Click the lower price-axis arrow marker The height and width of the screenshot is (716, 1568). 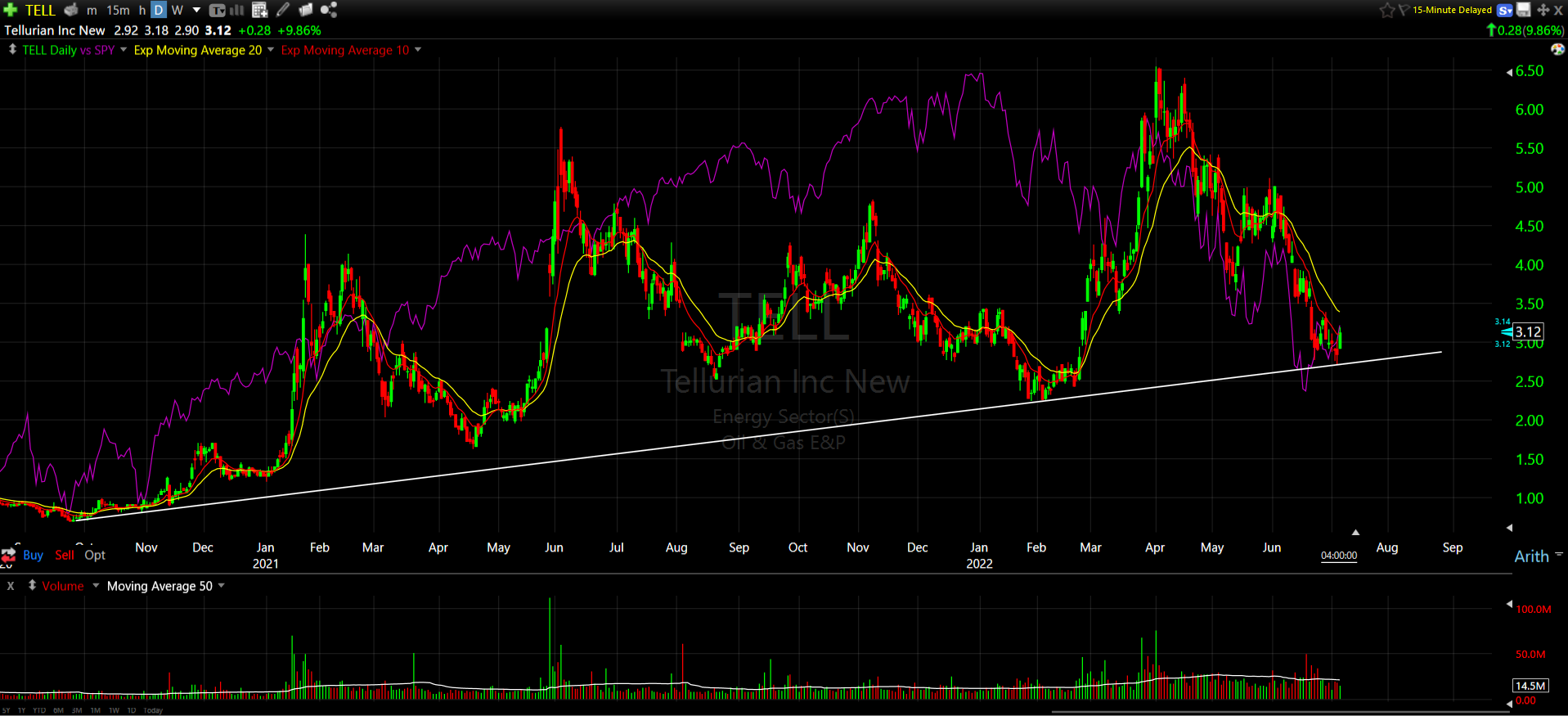coord(1509,528)
